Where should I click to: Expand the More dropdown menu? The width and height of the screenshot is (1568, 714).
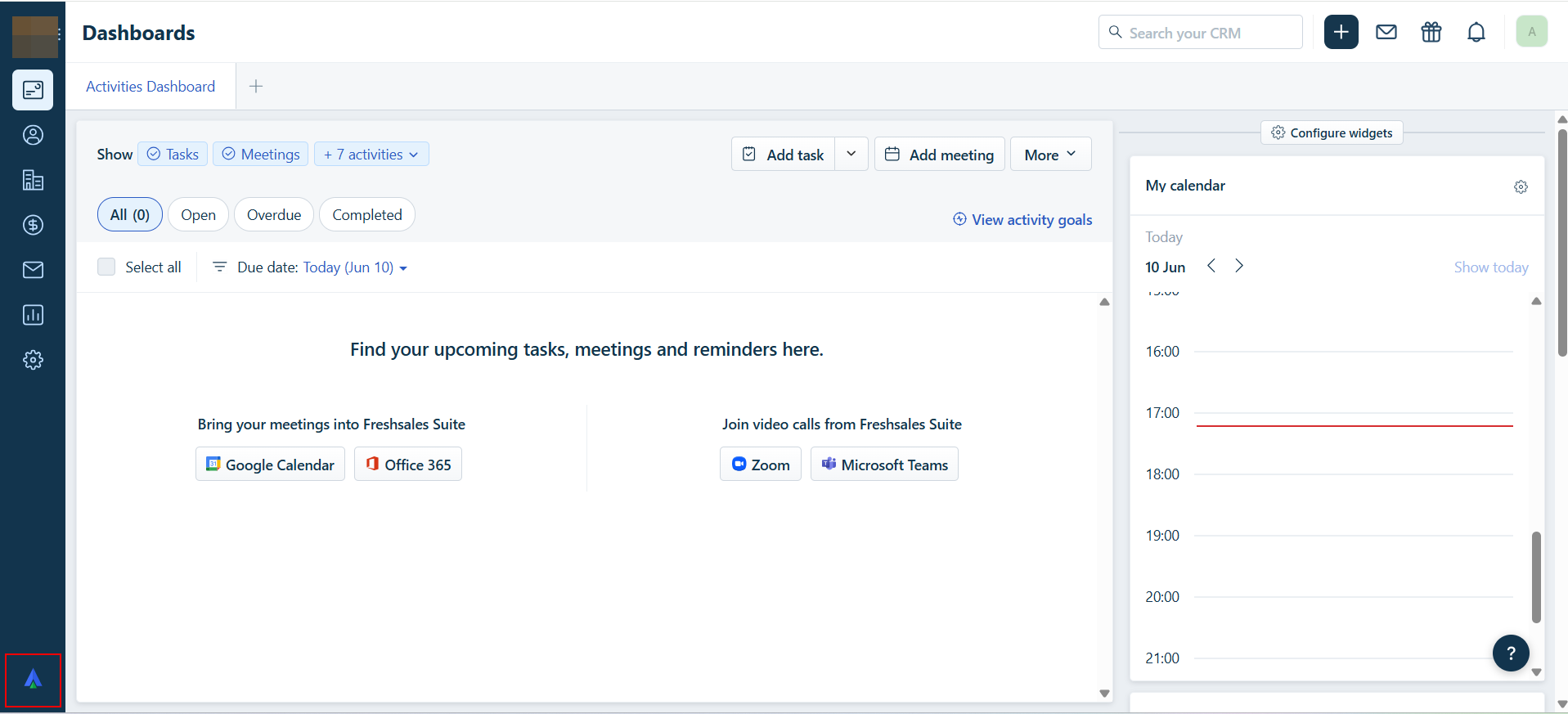click(x=1050, y=154)
